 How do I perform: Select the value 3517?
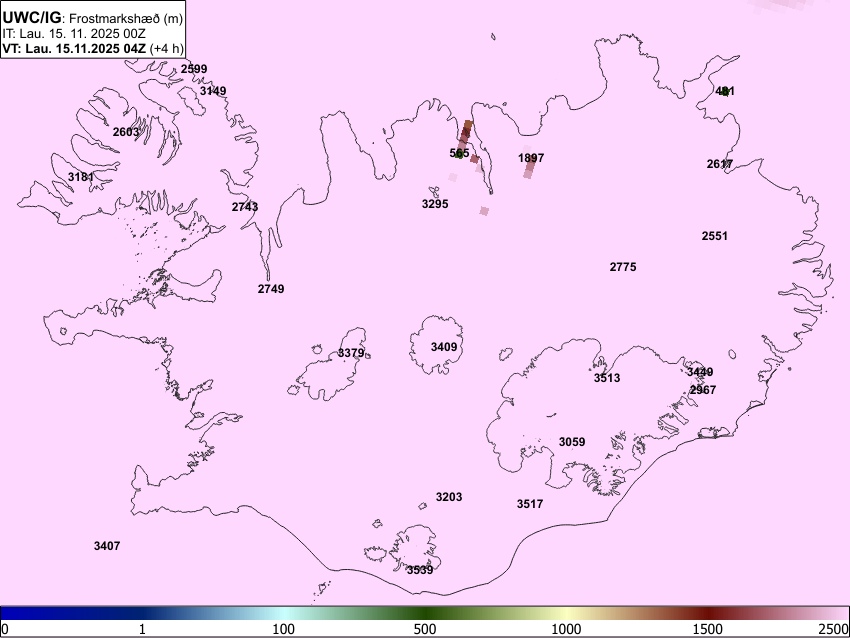click(530, 504)
